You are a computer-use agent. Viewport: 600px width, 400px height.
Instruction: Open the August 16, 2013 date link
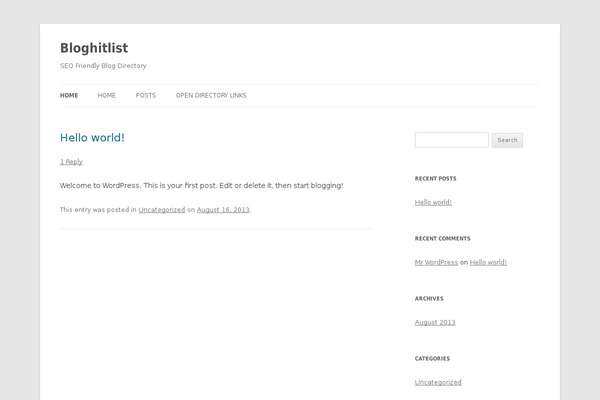pos(223,210)
